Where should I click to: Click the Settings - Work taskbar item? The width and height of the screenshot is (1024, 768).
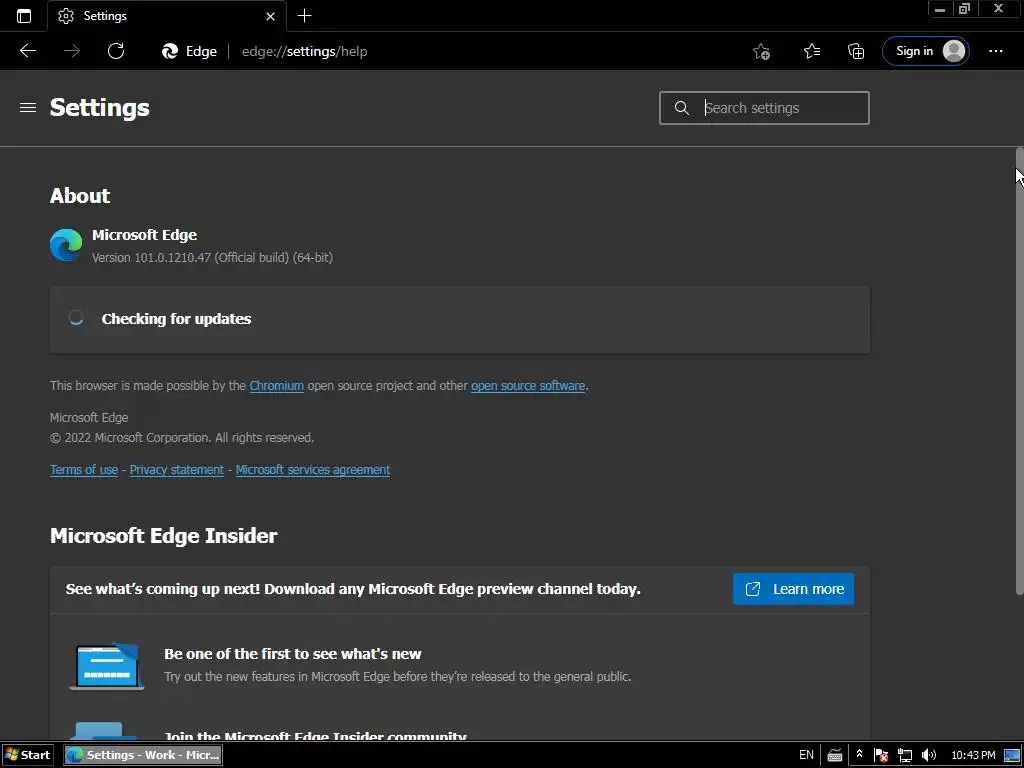[143, 755]
